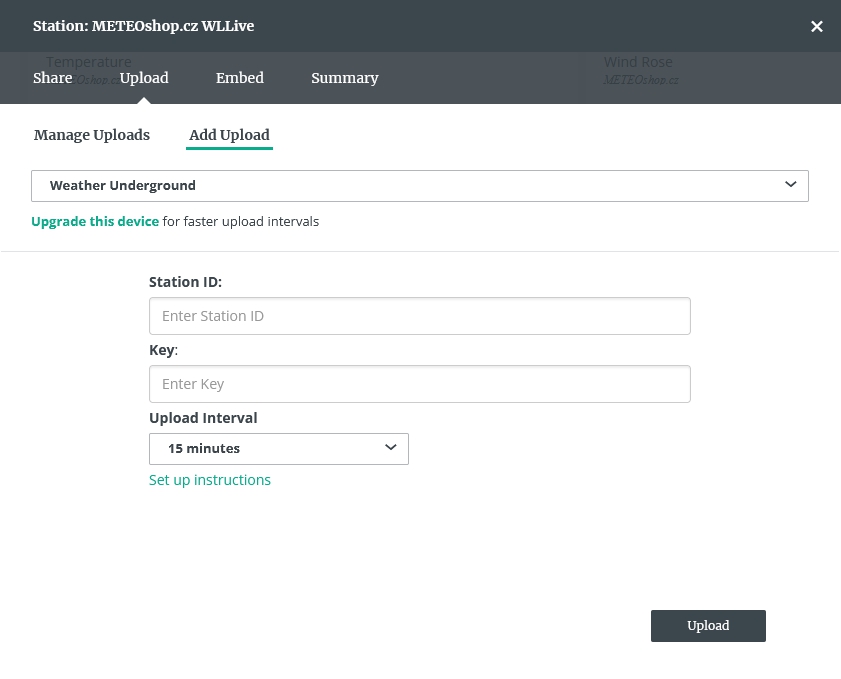
Task: Focus the Enter Station ID field
Action: (x=419, y=316)
